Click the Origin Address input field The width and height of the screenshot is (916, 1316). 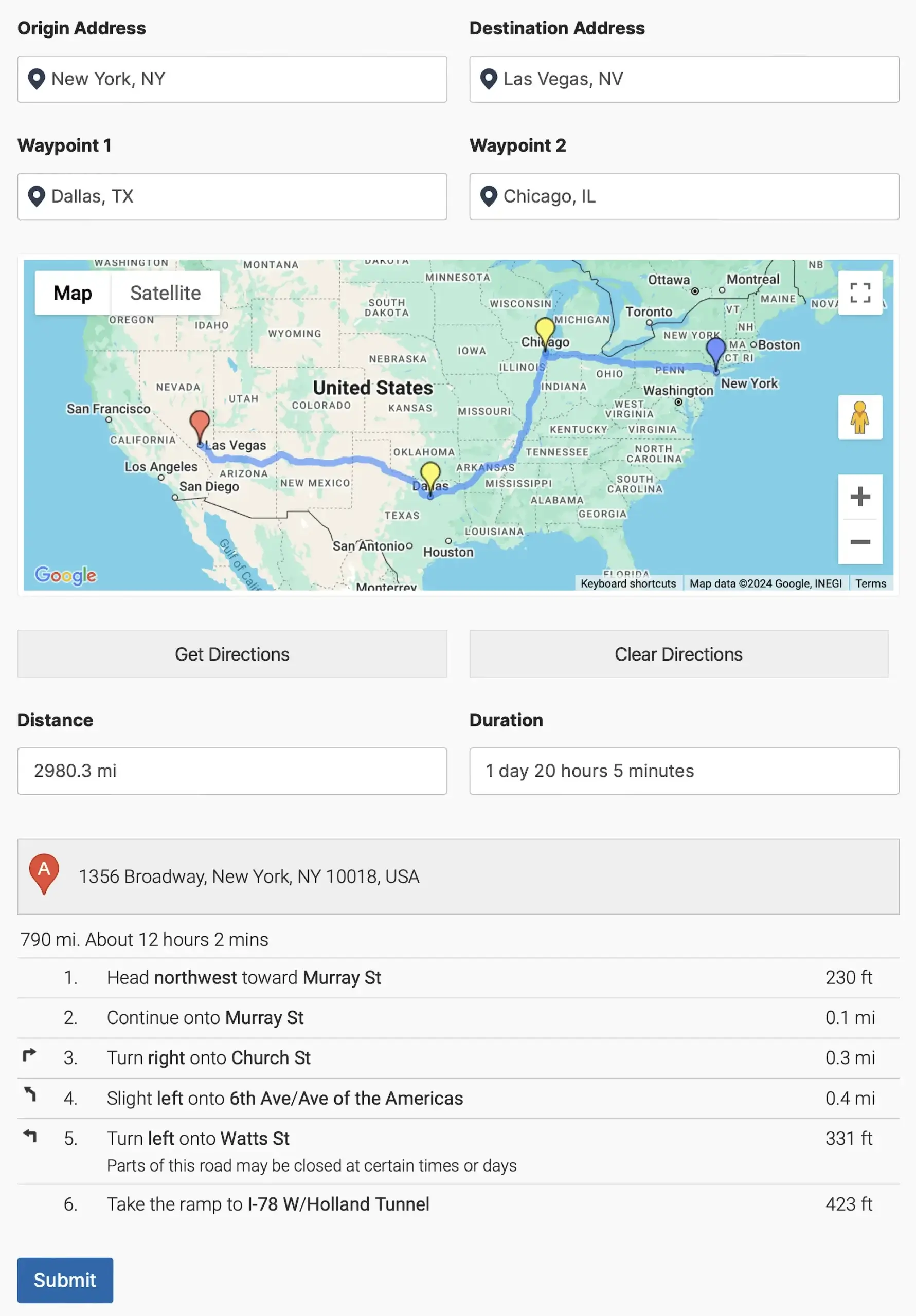[232, 79]
